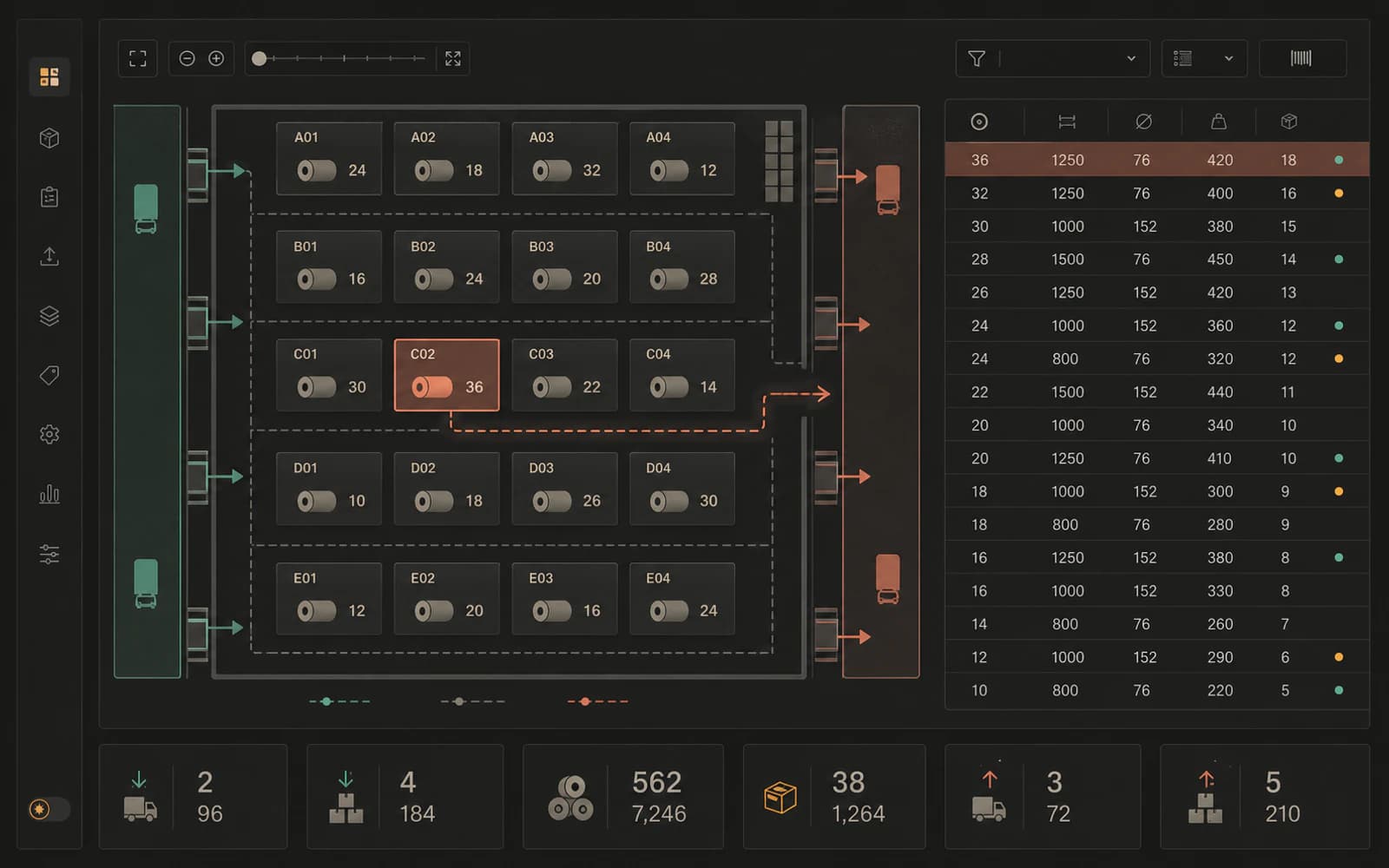Select storage bin E01
Screen dimensions: 1389x868
click(x=329, y=599)
